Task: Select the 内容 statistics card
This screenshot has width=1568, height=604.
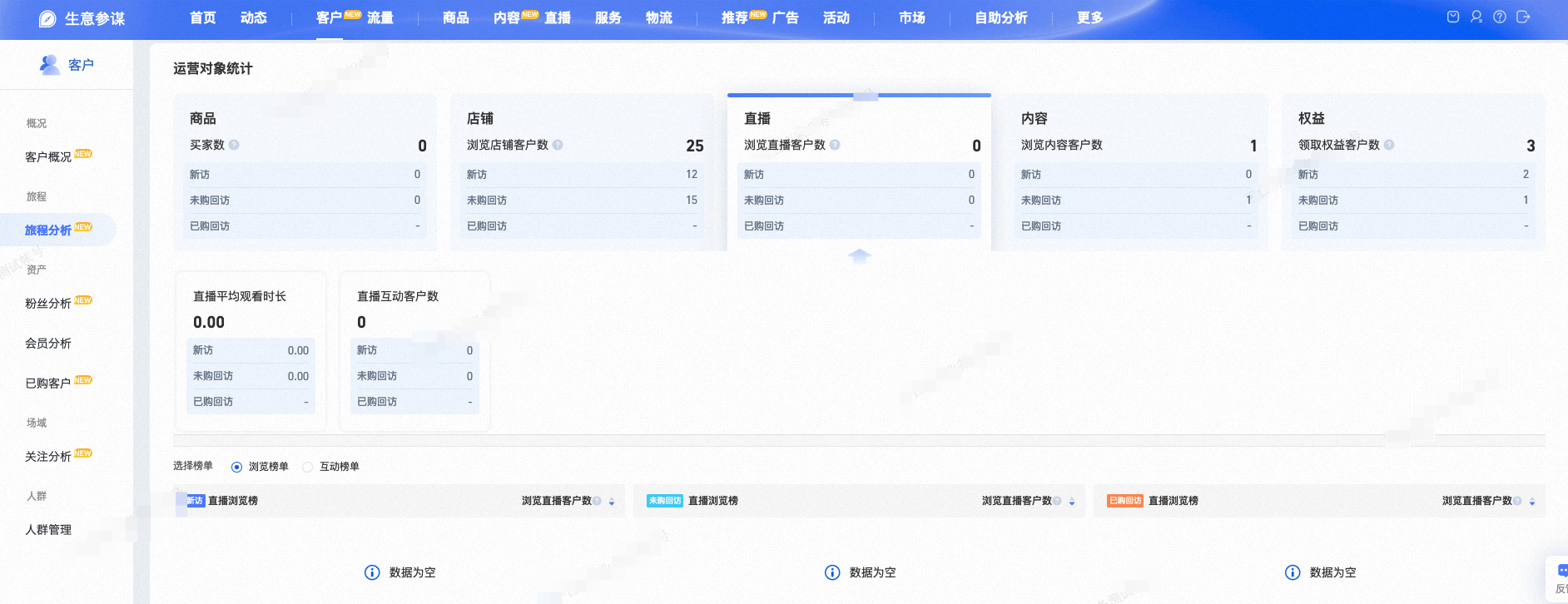Action: pyautogui.click(x=1136, y=172)
